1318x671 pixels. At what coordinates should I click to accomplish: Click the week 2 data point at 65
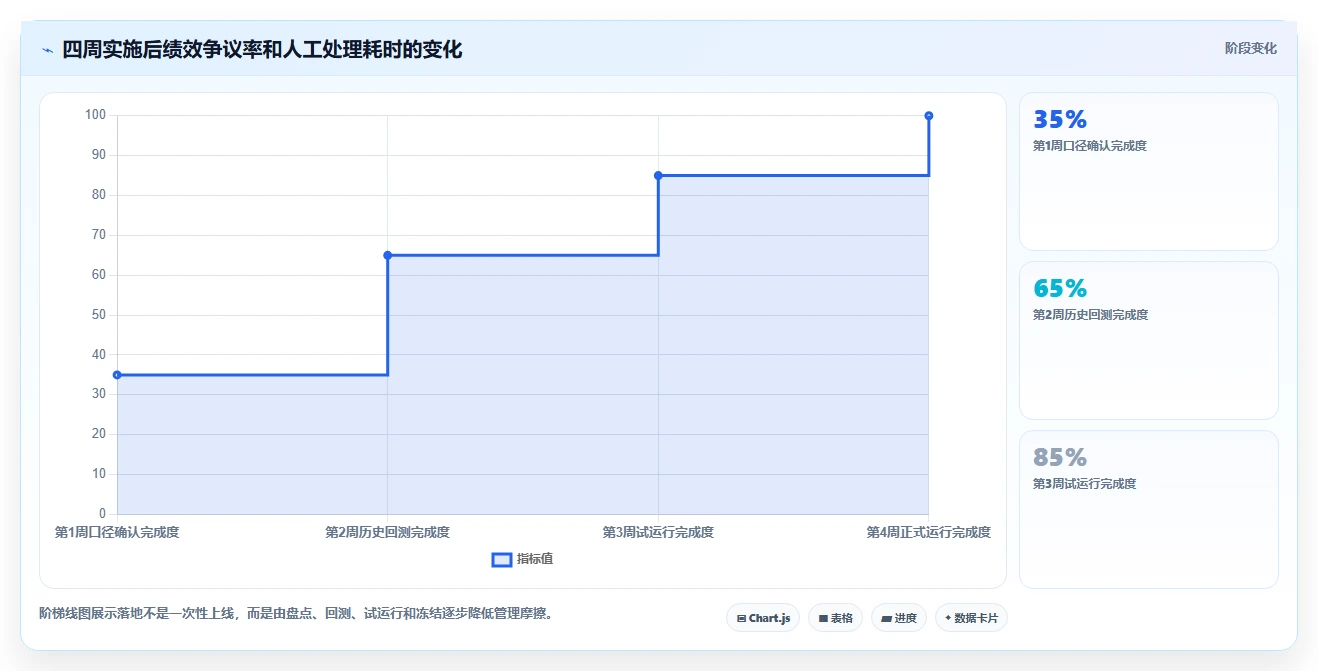pos(387,255)
